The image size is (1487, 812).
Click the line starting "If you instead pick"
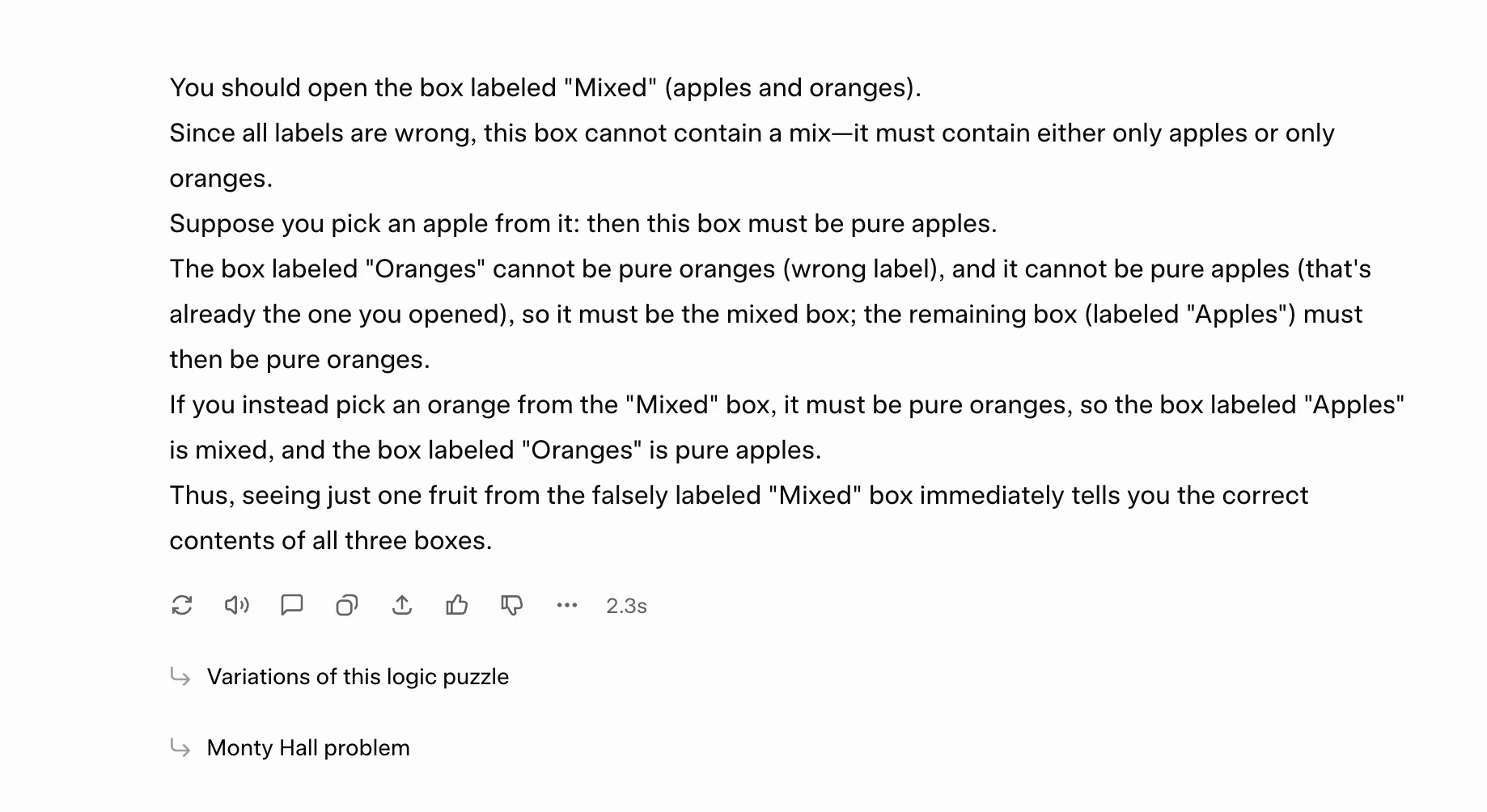(786, 404)
